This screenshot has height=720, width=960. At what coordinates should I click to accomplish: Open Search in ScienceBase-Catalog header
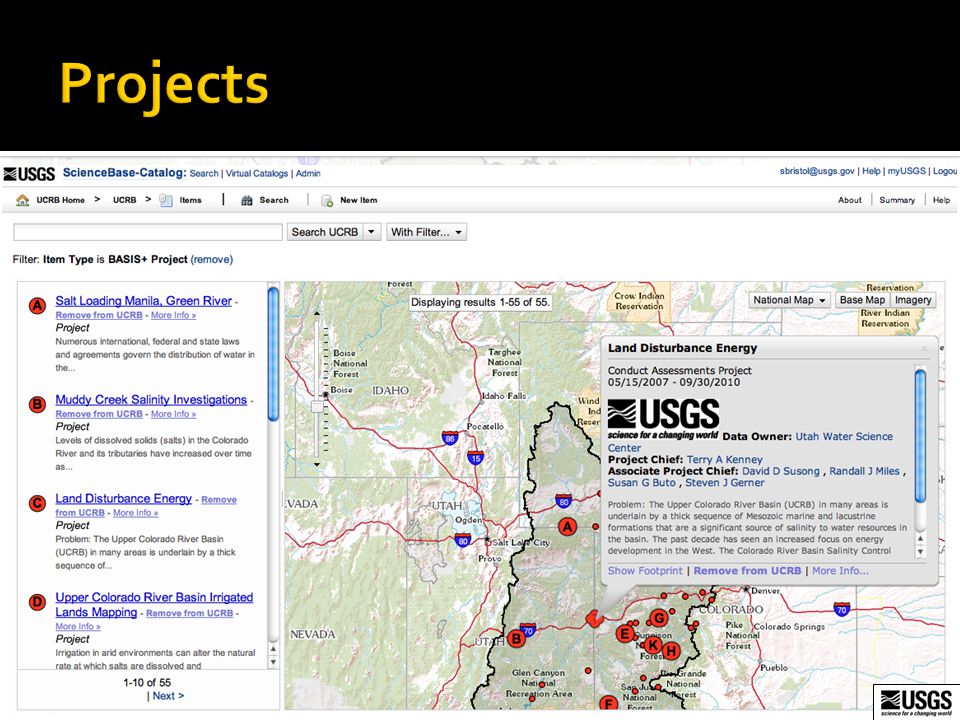tap(204, 173)
